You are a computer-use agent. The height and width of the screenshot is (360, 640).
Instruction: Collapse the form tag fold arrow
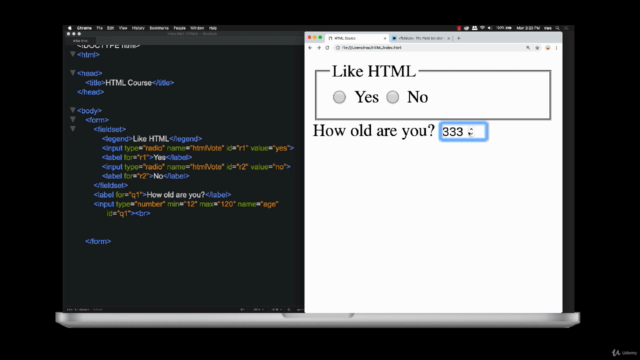pyautogui.click(x=73, y=119)
